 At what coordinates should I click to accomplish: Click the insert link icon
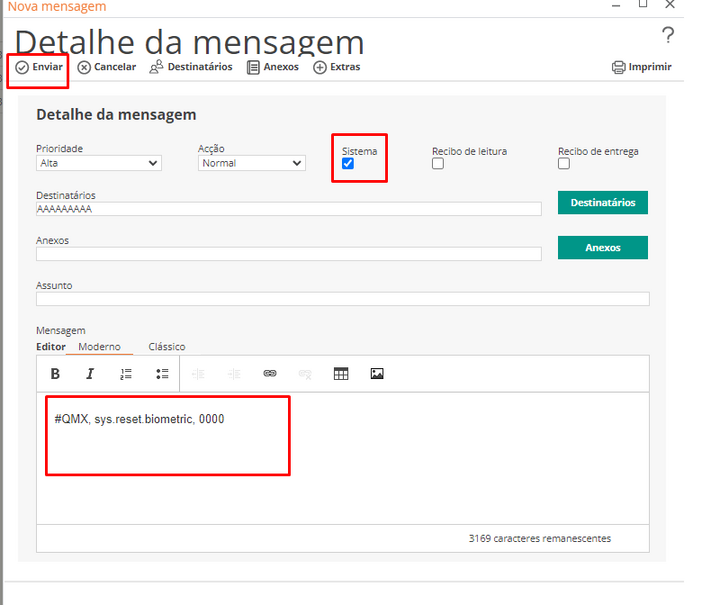[269, 374]
